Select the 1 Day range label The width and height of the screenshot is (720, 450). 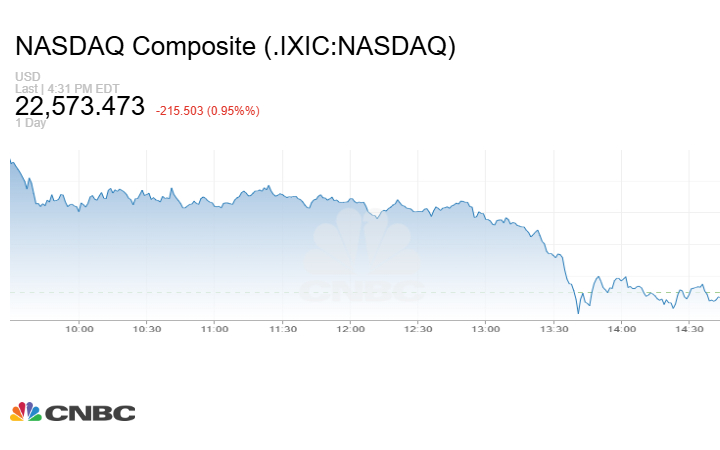point(30,123)
